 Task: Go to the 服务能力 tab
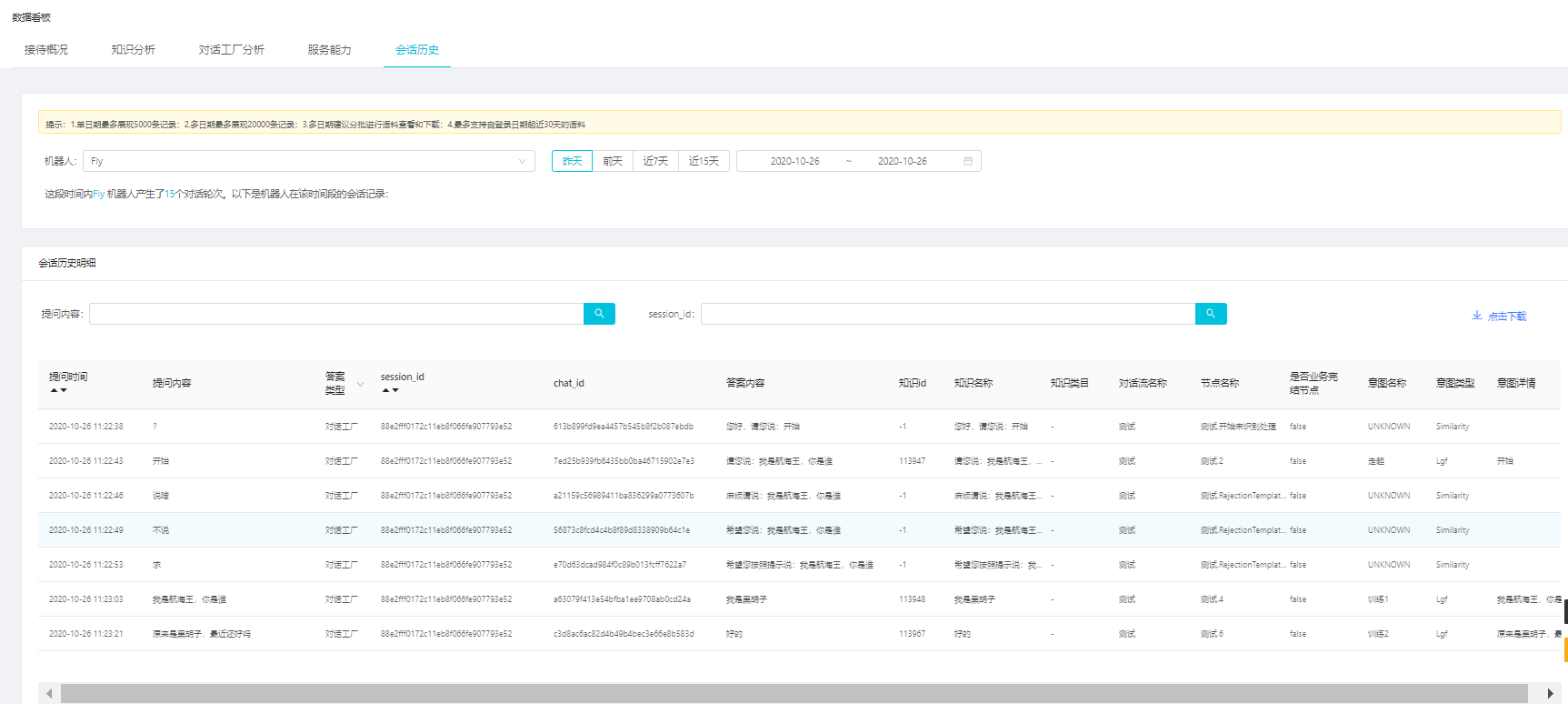pos(330,50)
